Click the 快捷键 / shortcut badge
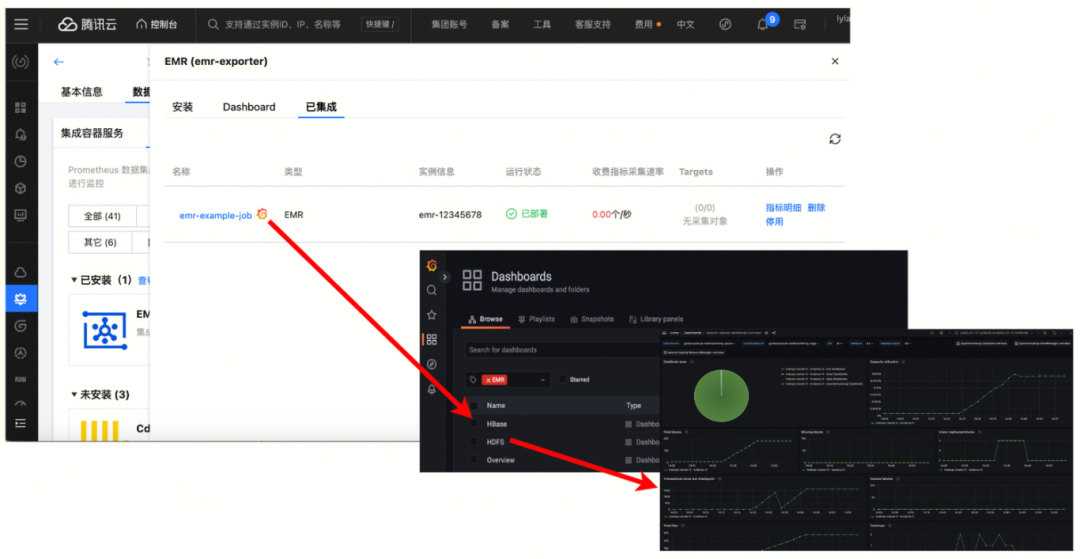Image resolution: width=1080 pixels, height=559 pixels. pos(380,24)
